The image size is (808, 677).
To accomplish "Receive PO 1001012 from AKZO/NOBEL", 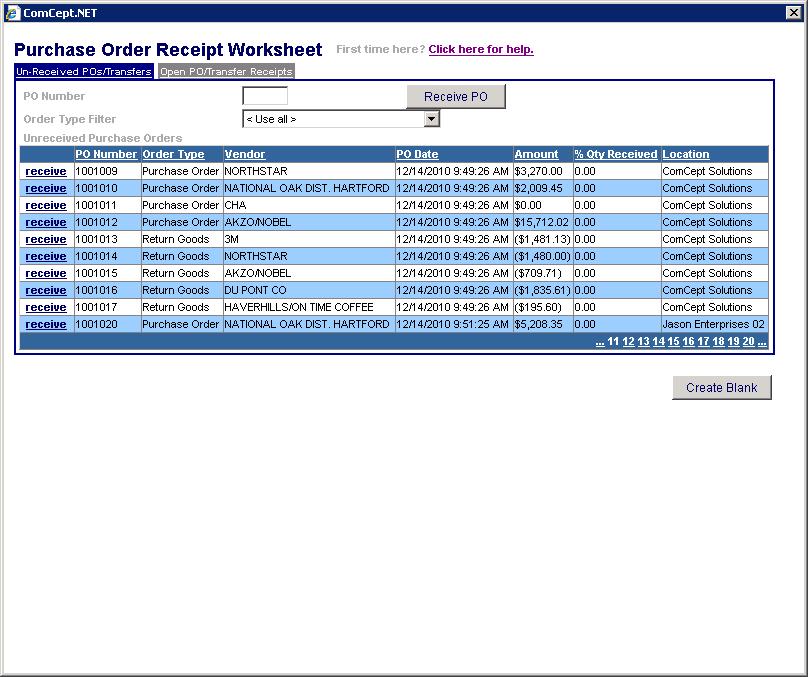I will (46, 223).
